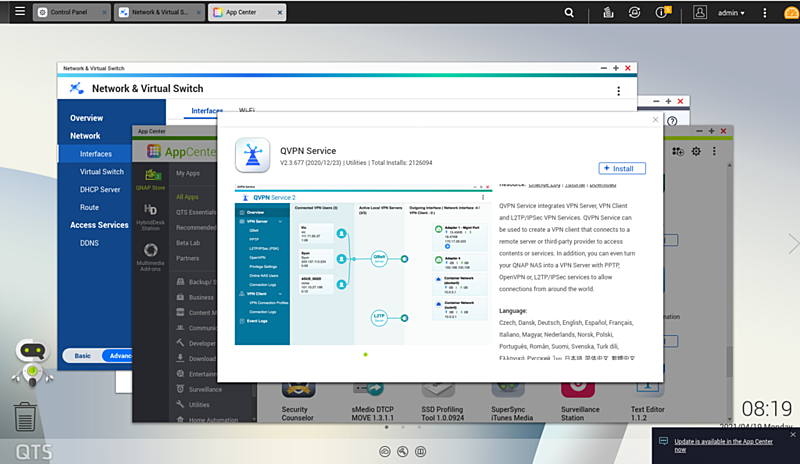Open Multimedia Add-ons in App Center
This screenshot has width=800, height=464.
point(151,257)
